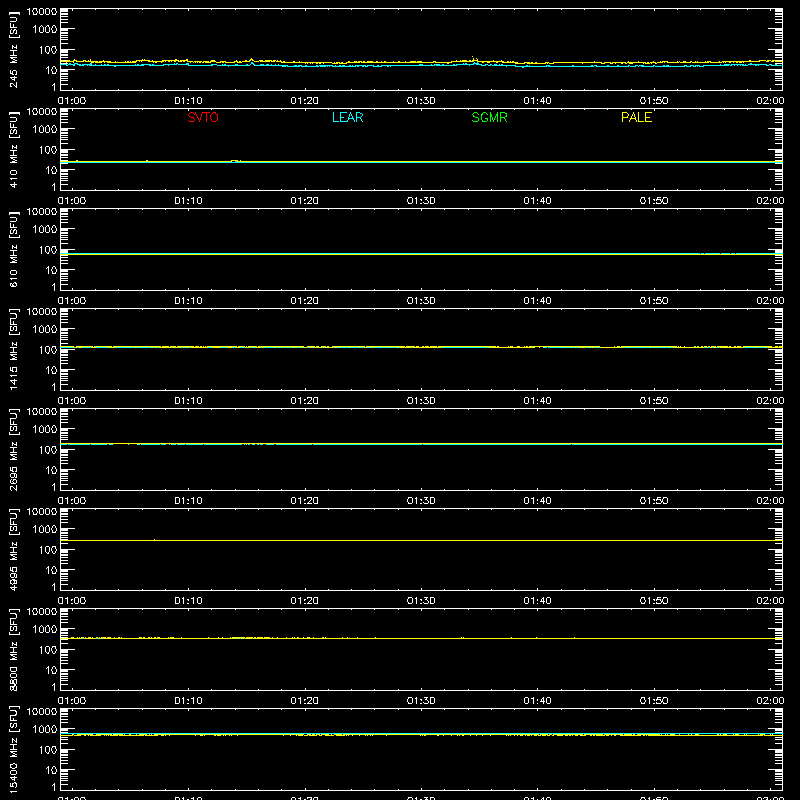Click 01:40 time label below 410 MHz plot
This screenshot has height=800, width=800.
[537, 201]
